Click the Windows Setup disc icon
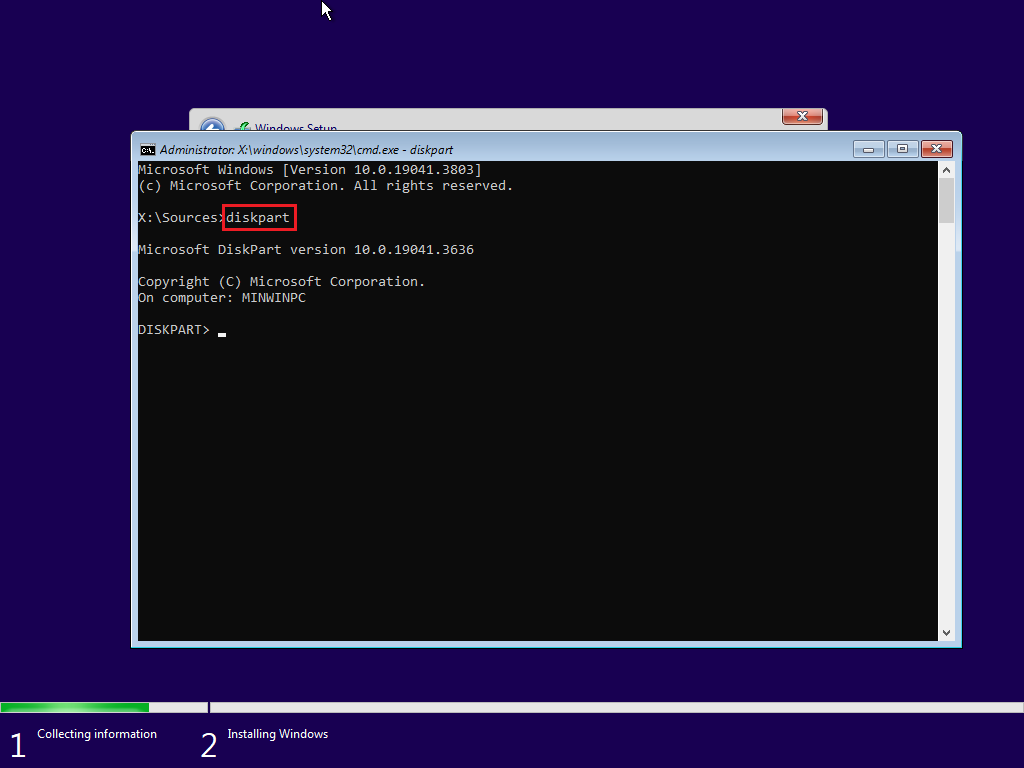 (x=243, y=127)
